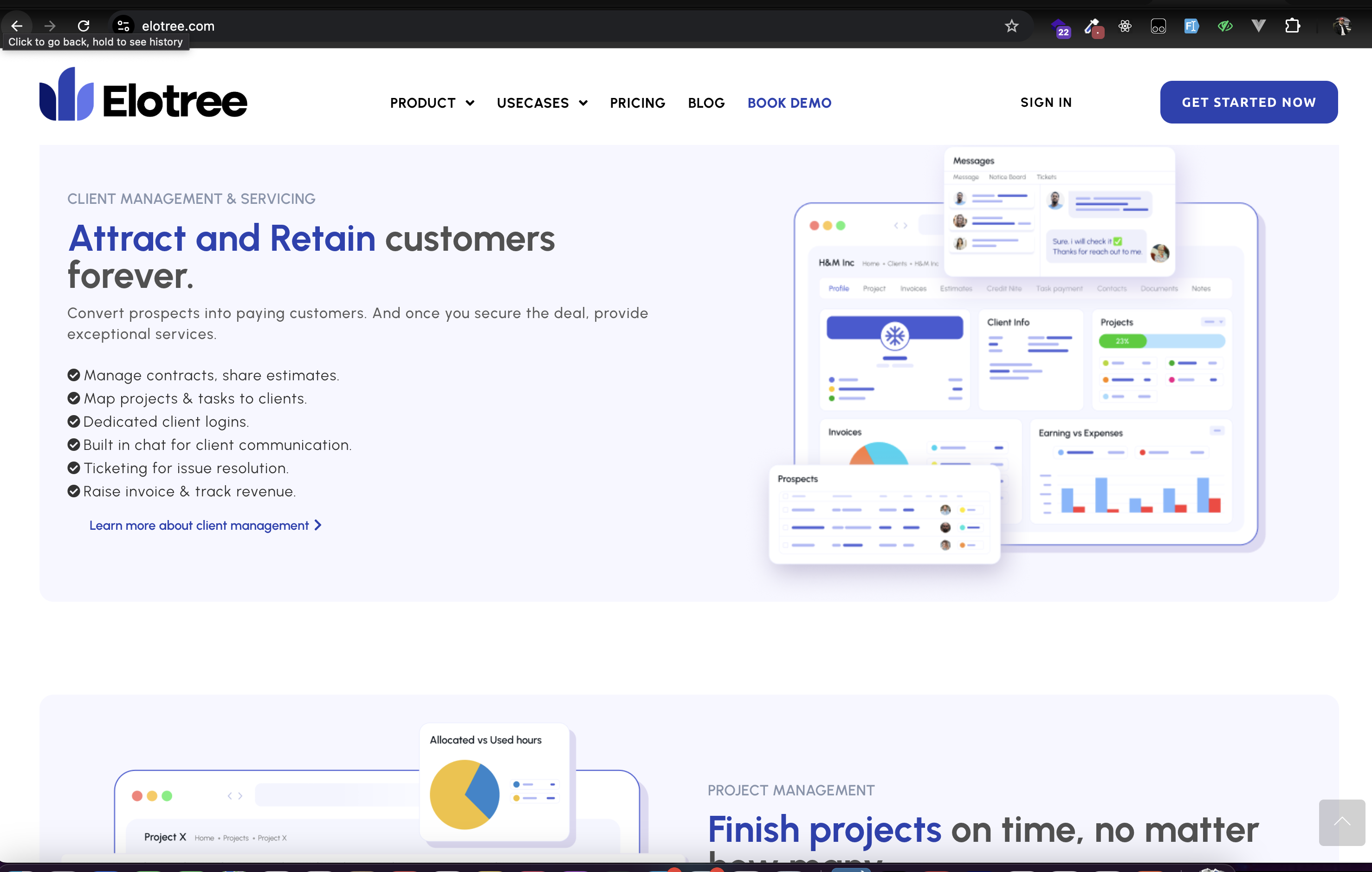Go back using the browser back arrow
Viewport: 1372px width, 872px height.
click(x=17, y=26)
